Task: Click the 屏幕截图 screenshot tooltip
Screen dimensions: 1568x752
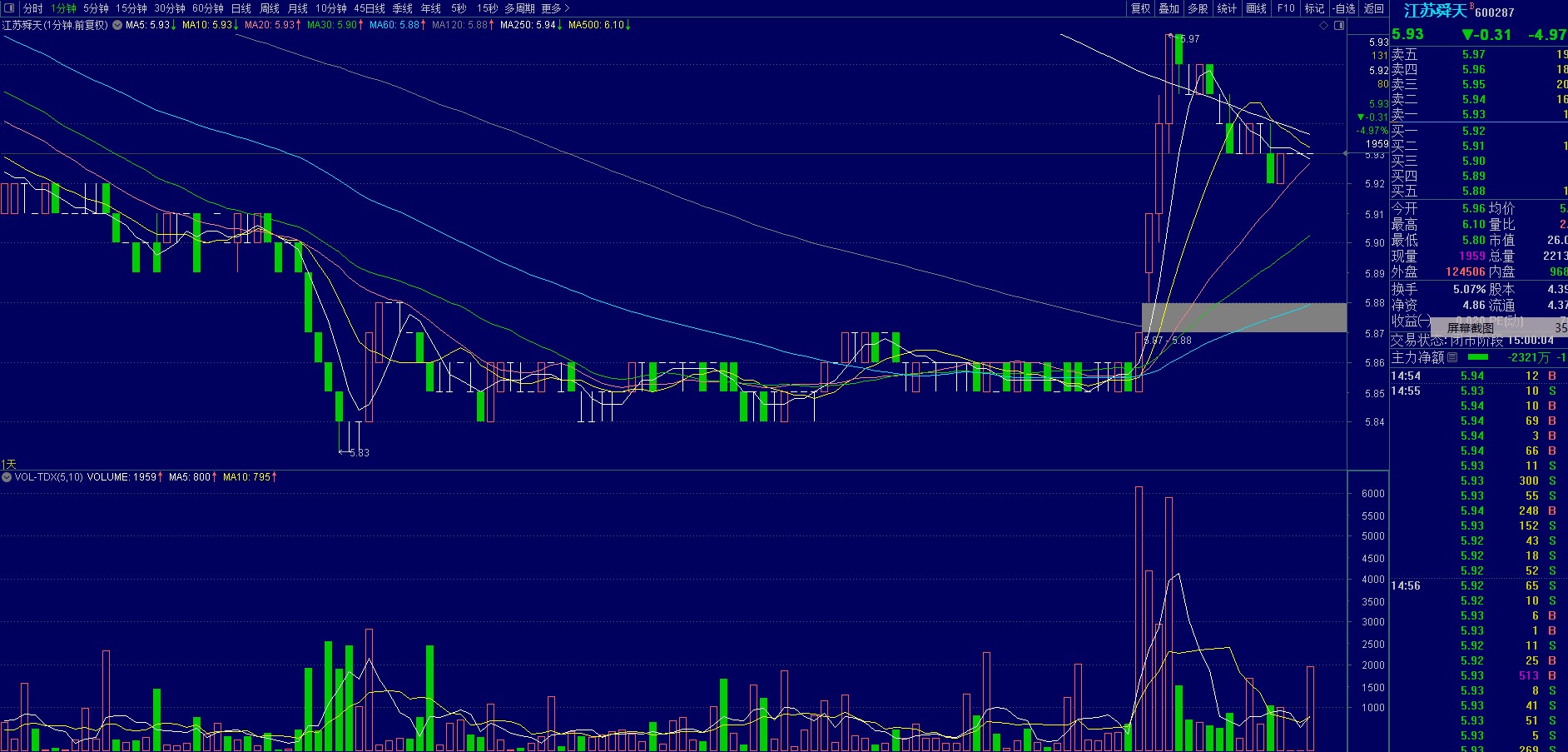Action: tap(1471, 328)
